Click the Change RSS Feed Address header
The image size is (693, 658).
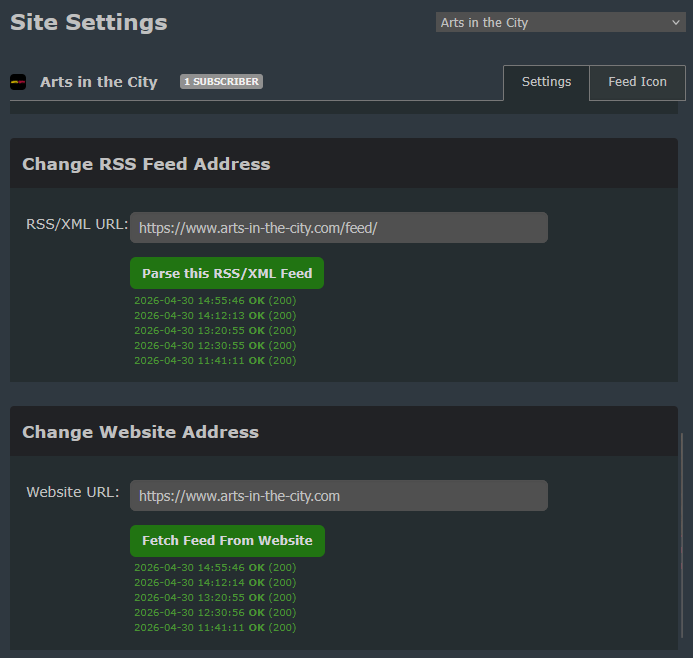[146, 164]
